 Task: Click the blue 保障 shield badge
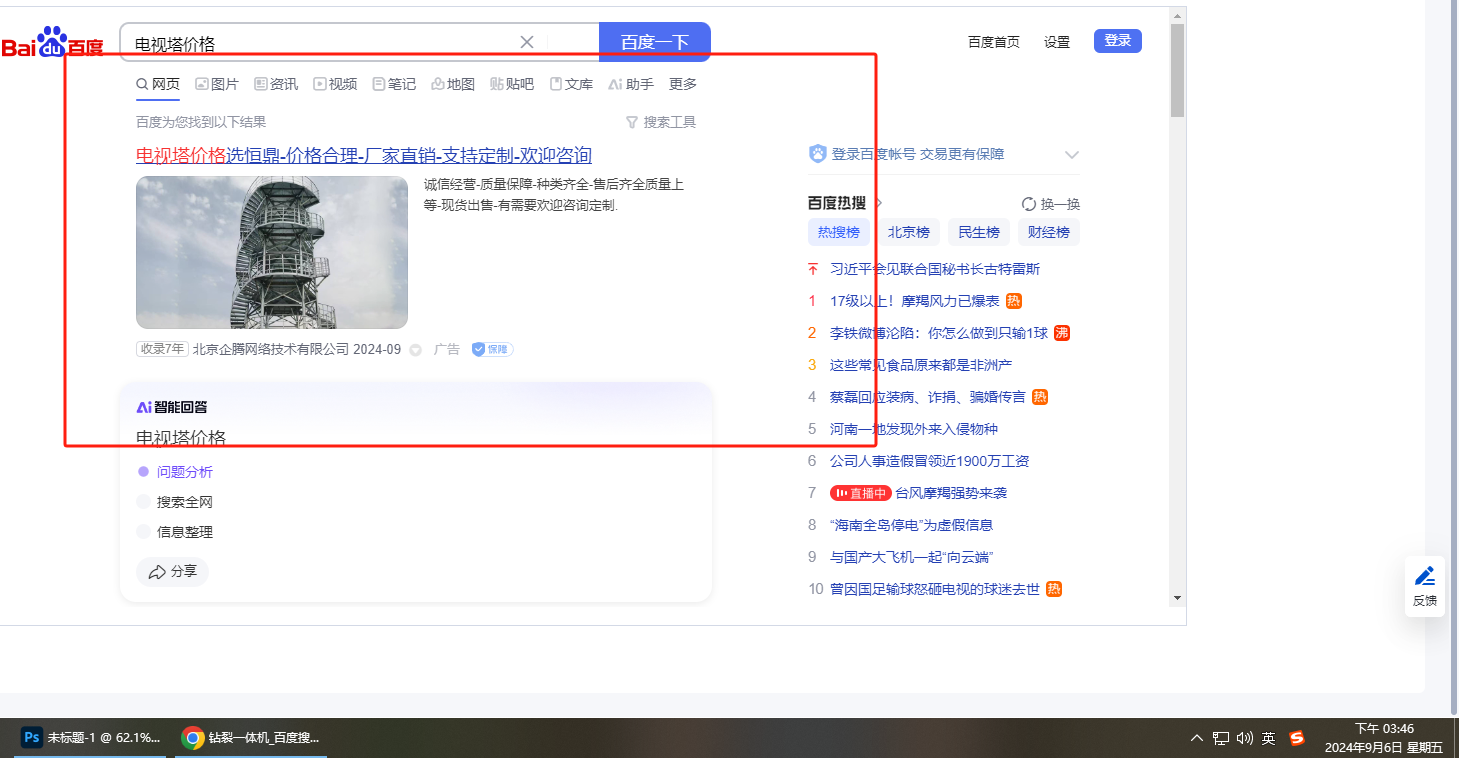coord(492,349)
